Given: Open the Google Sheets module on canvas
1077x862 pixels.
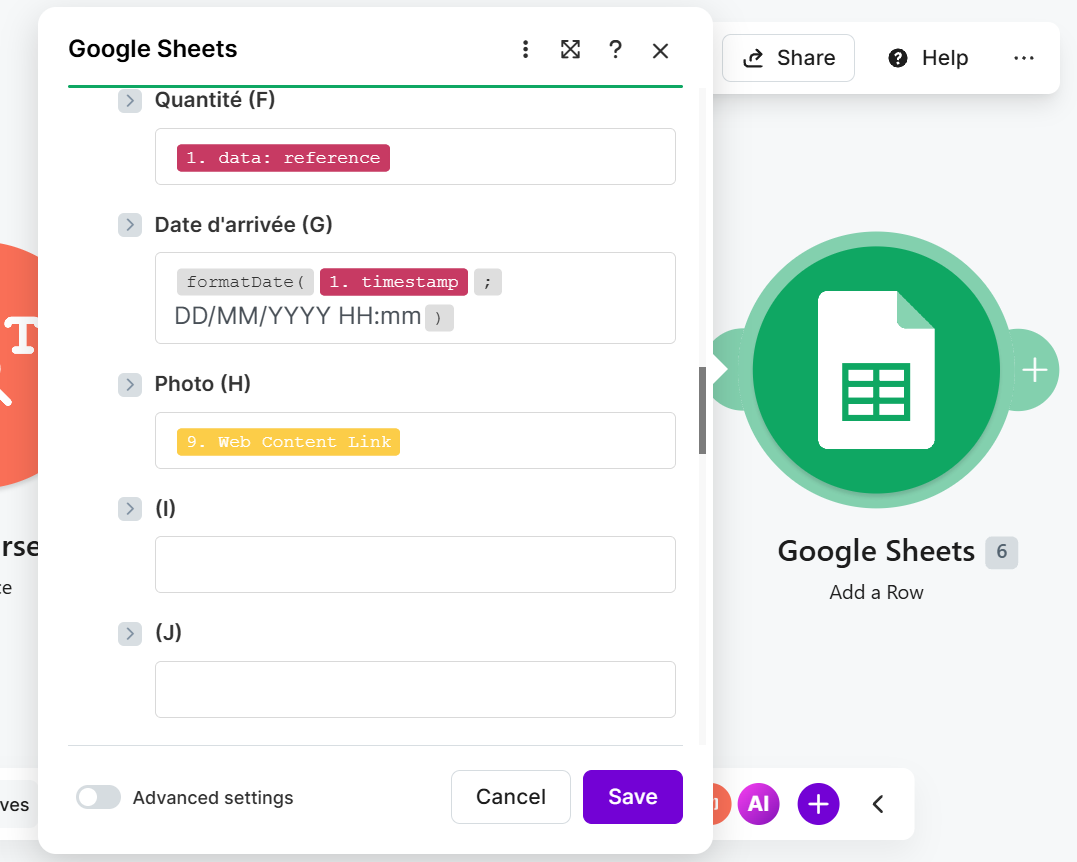Looking at the screenshot, I should 876,370.
